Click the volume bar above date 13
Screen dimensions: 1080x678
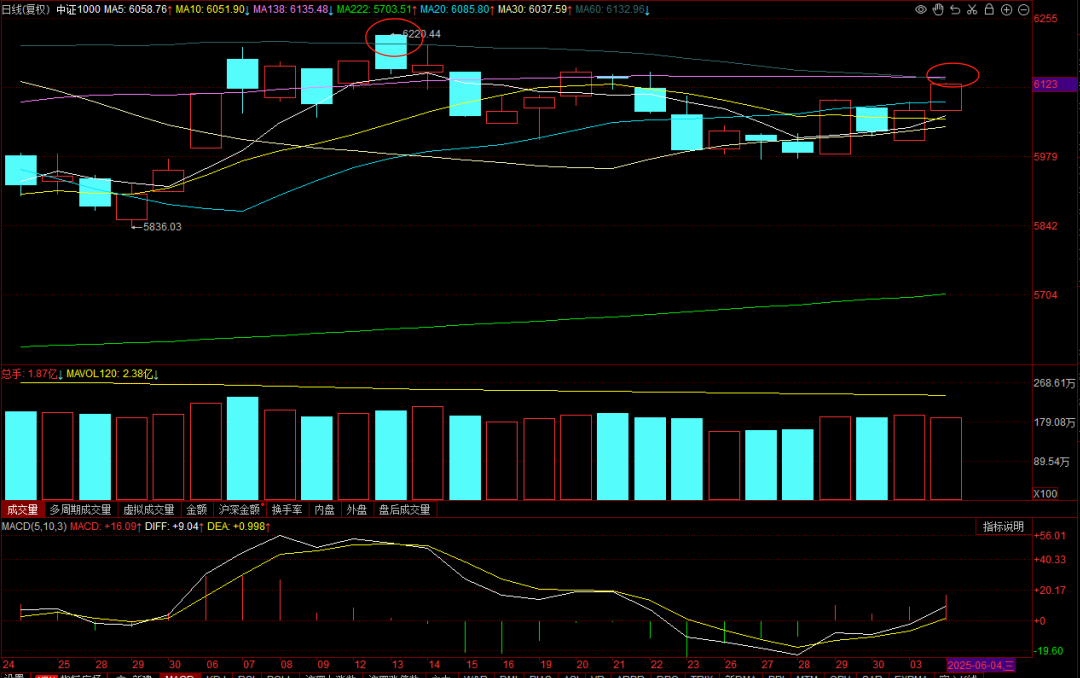(391, 455)
